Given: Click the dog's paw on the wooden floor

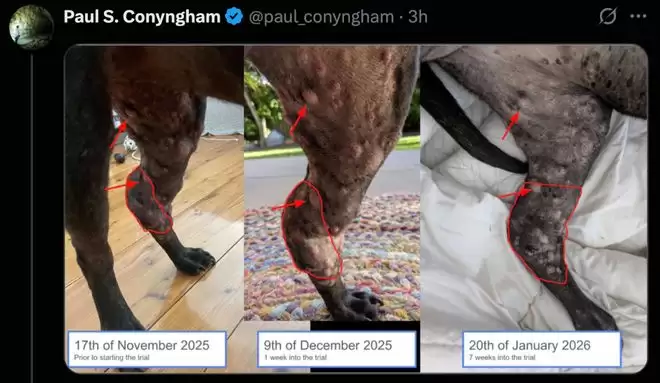Looking at the screenshot, I should [194, 260].
